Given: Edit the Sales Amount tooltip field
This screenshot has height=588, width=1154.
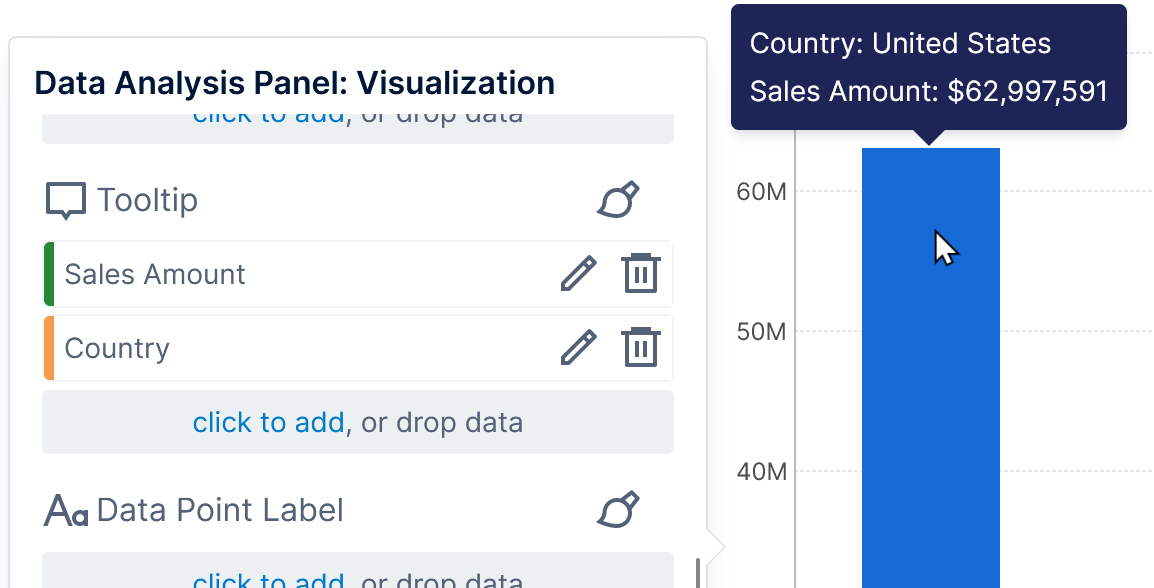Looking at the screenshot, I should point(578,273).
